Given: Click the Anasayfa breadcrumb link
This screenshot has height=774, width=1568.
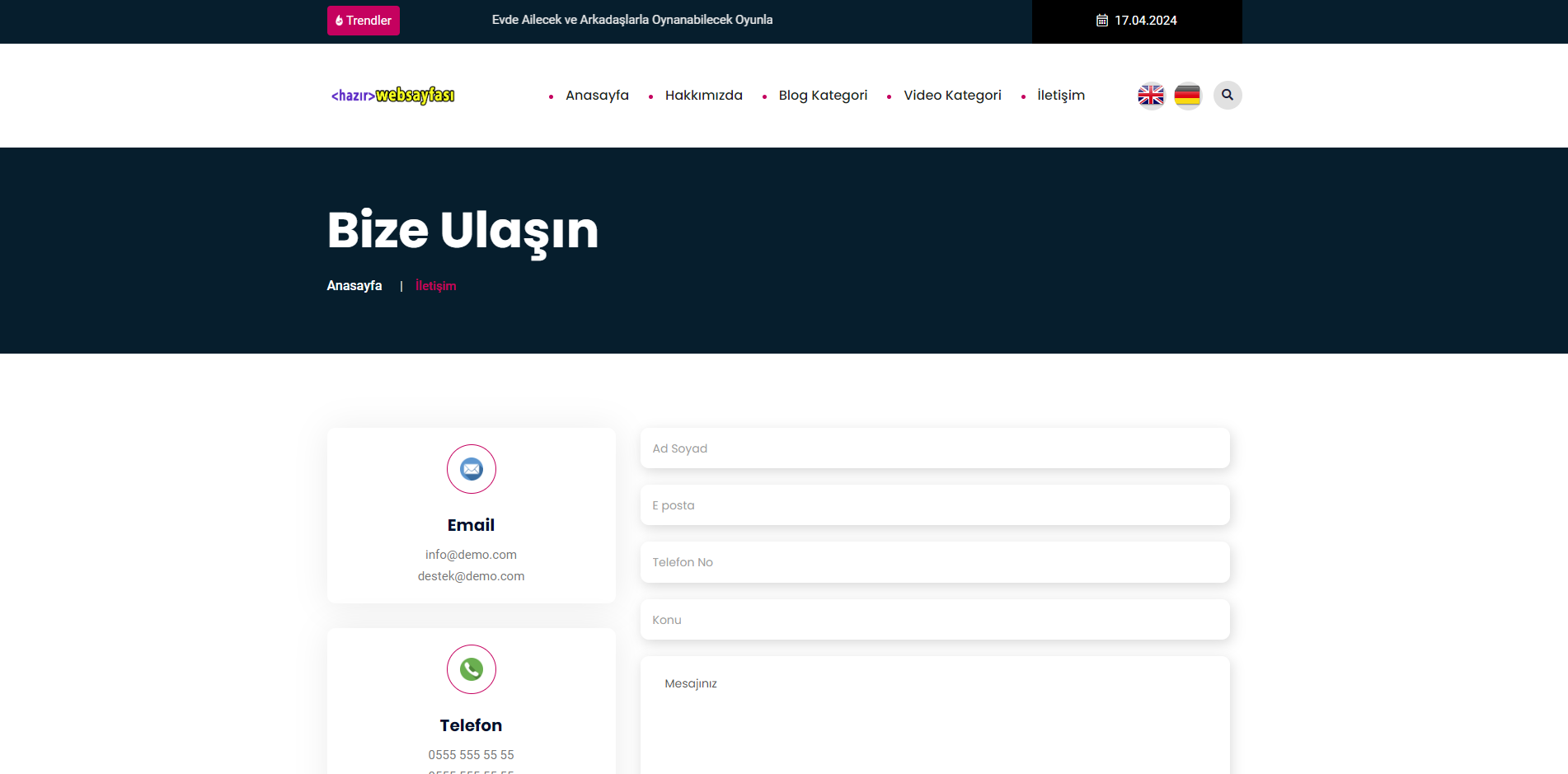Looking at the screenshot, I should pyautogui.click(x=354, y=286).
